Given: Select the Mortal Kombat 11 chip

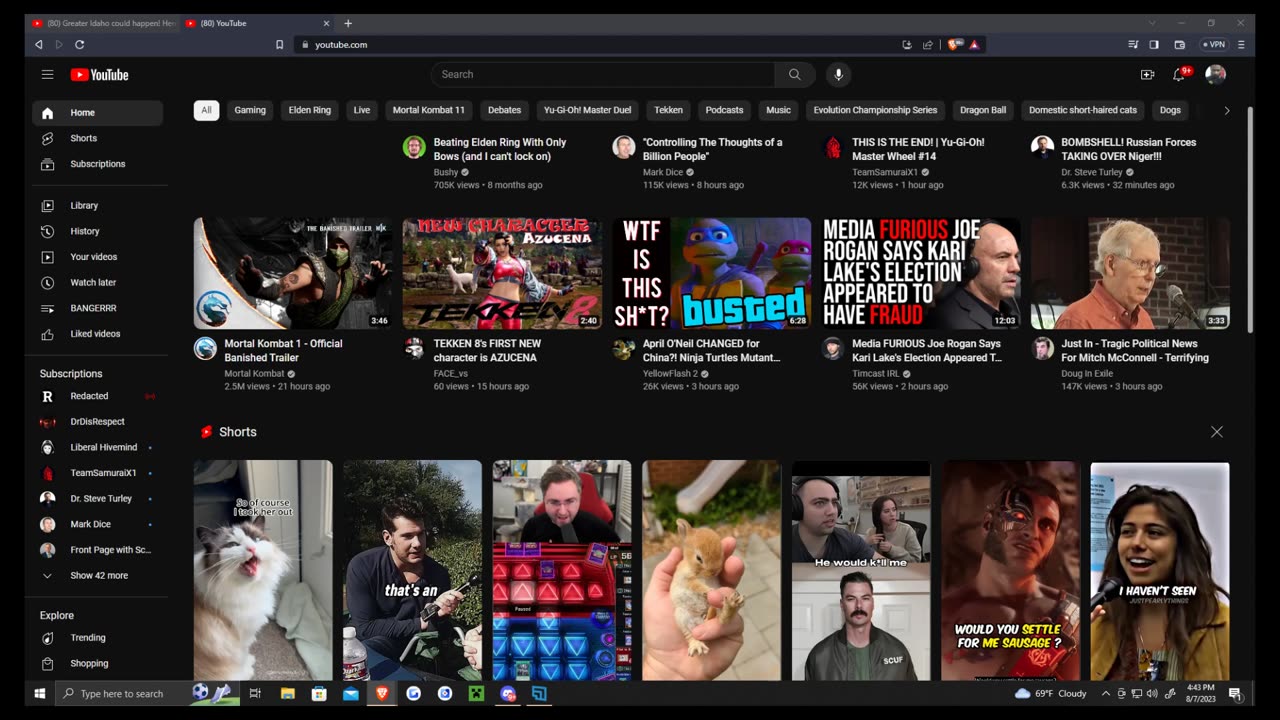Looking at the screenshot, I should click(429, 110).
